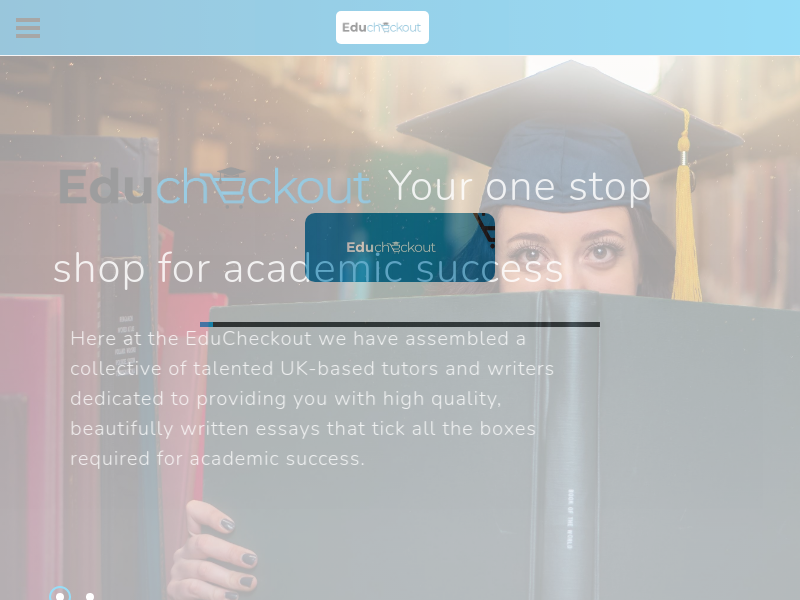Click the blue loading overlay's EduCheckout logo
The height and width of the screenshot is (600, 800).
(x=391, y=247)
